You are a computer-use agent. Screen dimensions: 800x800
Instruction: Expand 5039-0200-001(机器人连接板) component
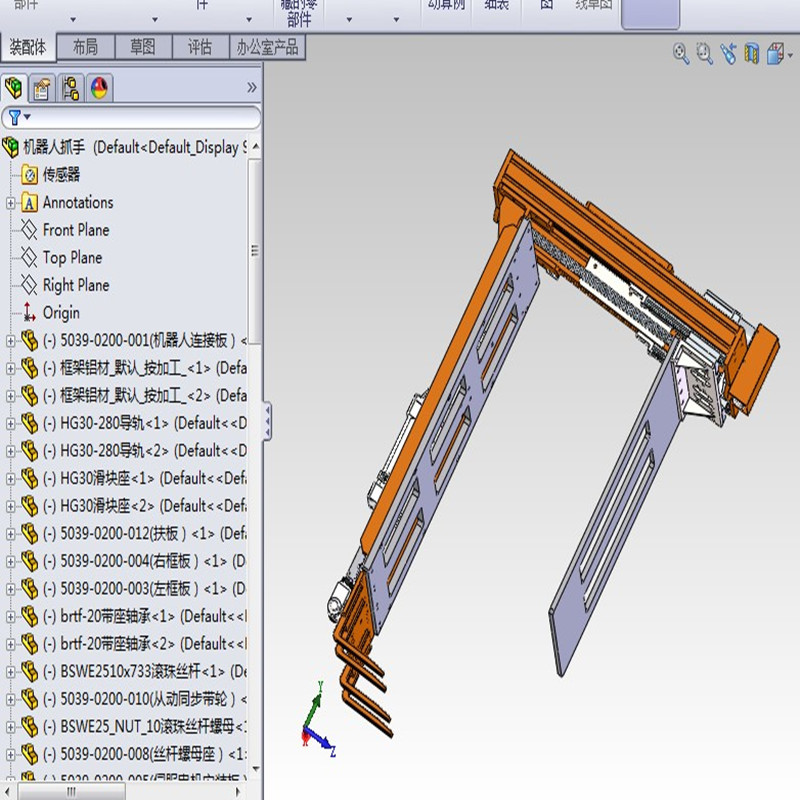point(10,341)
